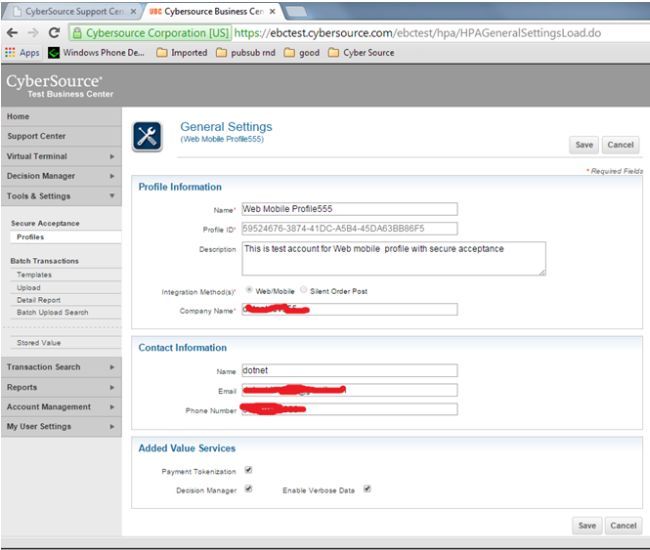
Task: Reload the page with refresh icon
Action: tap(54, 33)
